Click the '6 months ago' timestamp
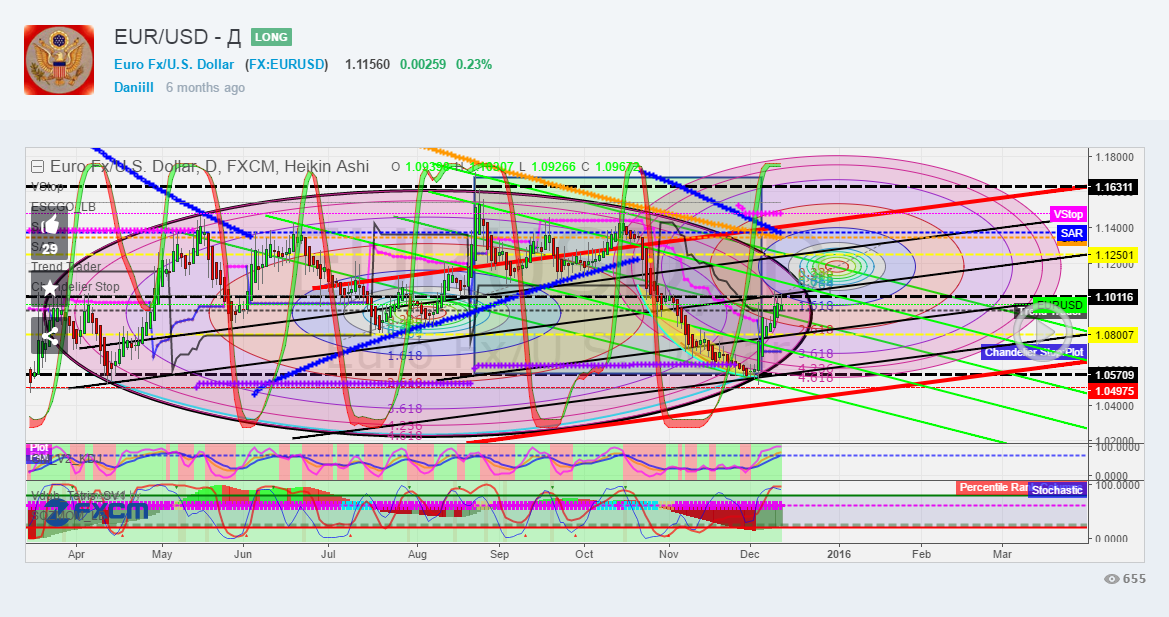 (205, 87)
